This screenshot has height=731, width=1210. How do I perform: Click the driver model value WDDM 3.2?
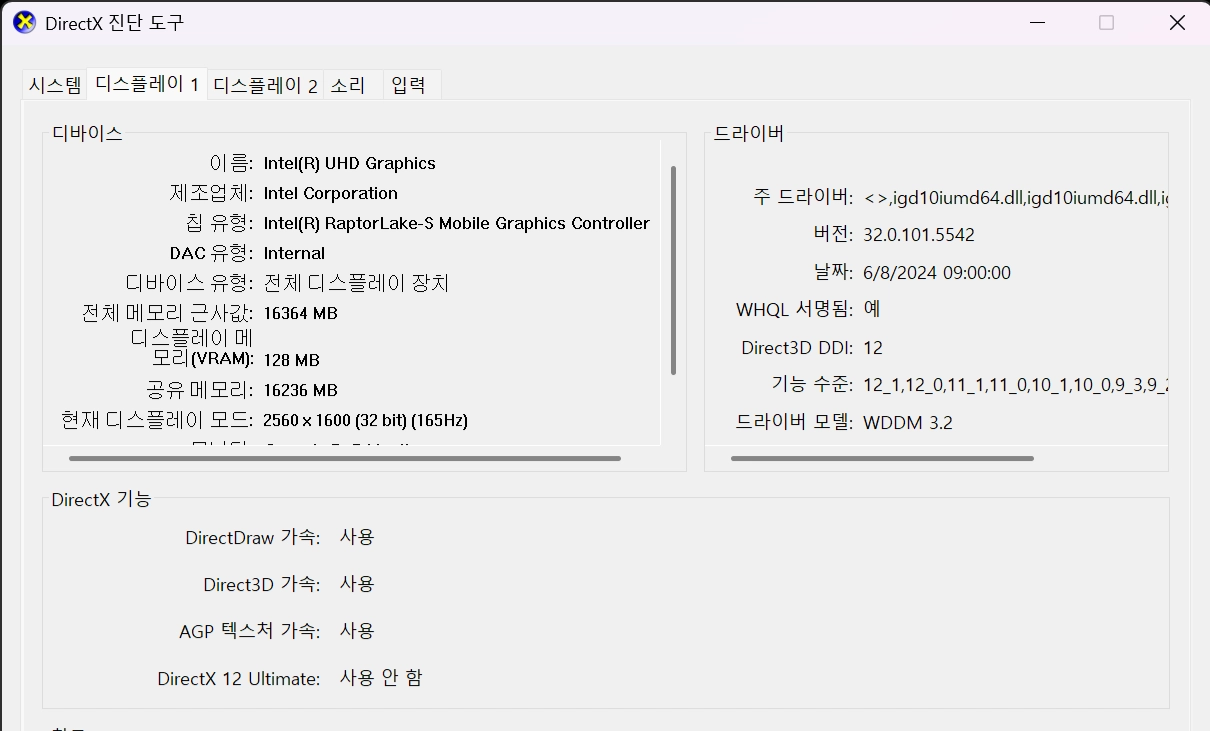pyautogui.click(x=908, y=423)
